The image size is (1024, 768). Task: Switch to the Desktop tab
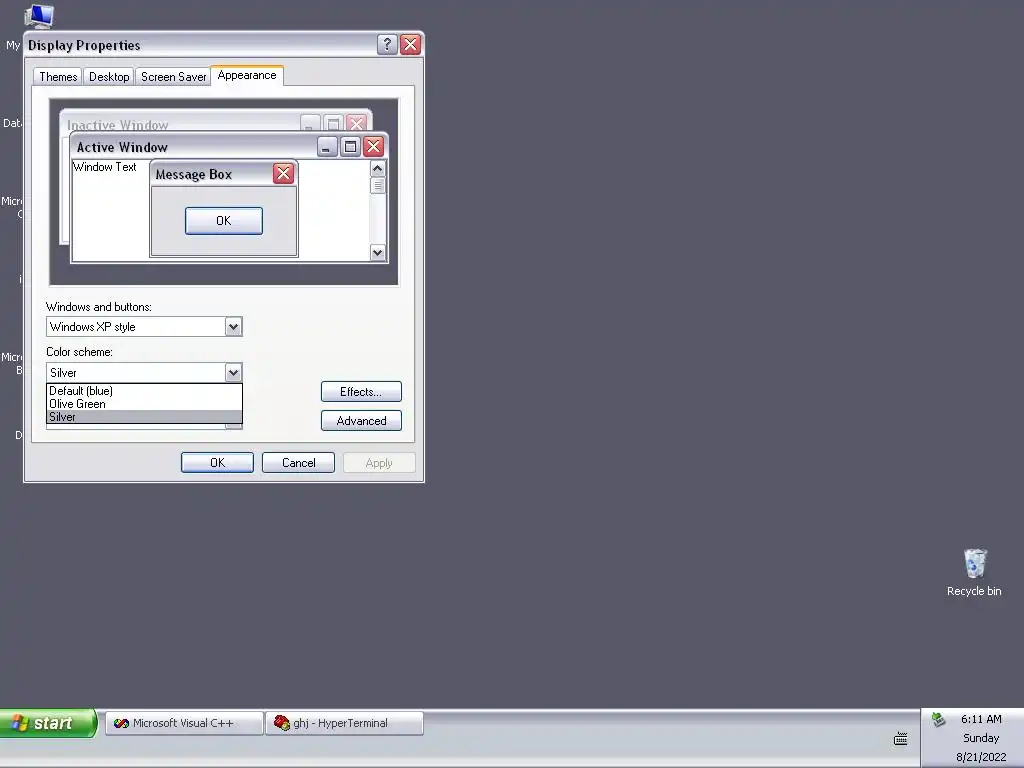pyautogui.click(x=109, y=76)
